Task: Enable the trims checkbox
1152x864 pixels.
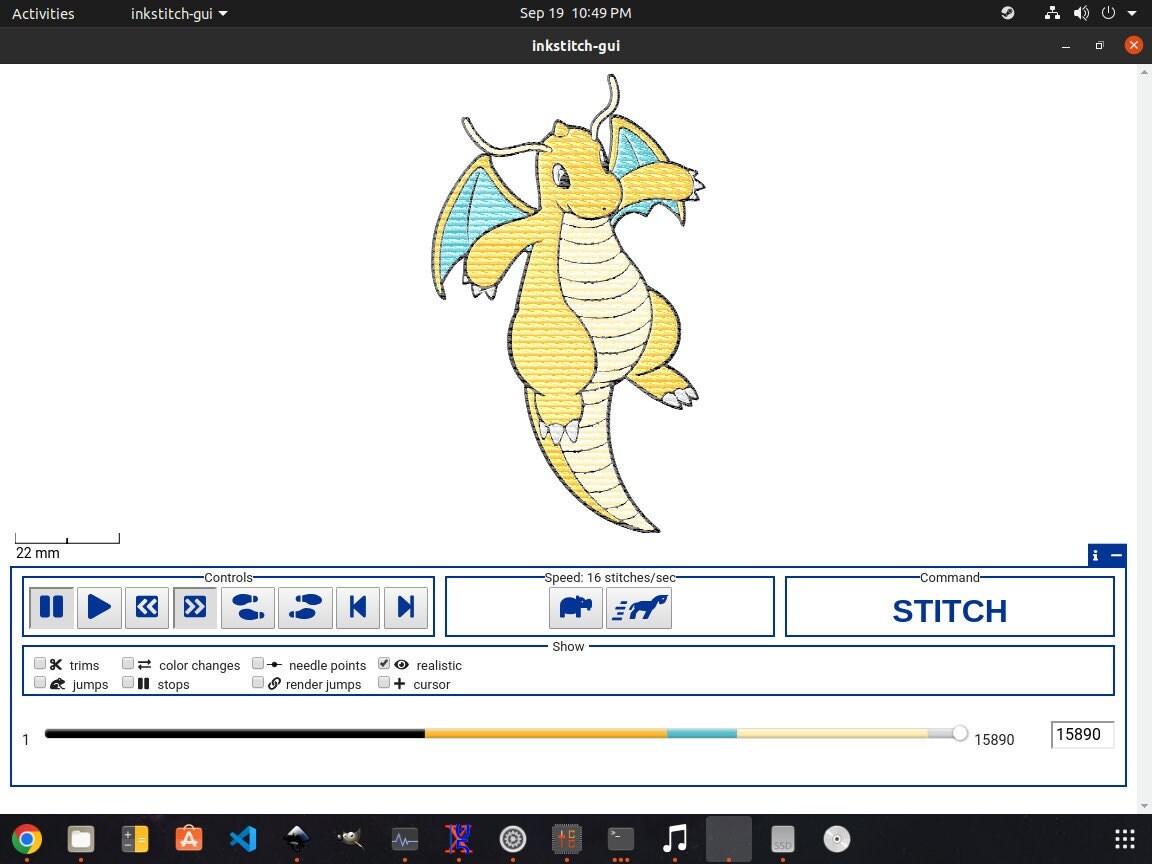Action: click(40, 663)
